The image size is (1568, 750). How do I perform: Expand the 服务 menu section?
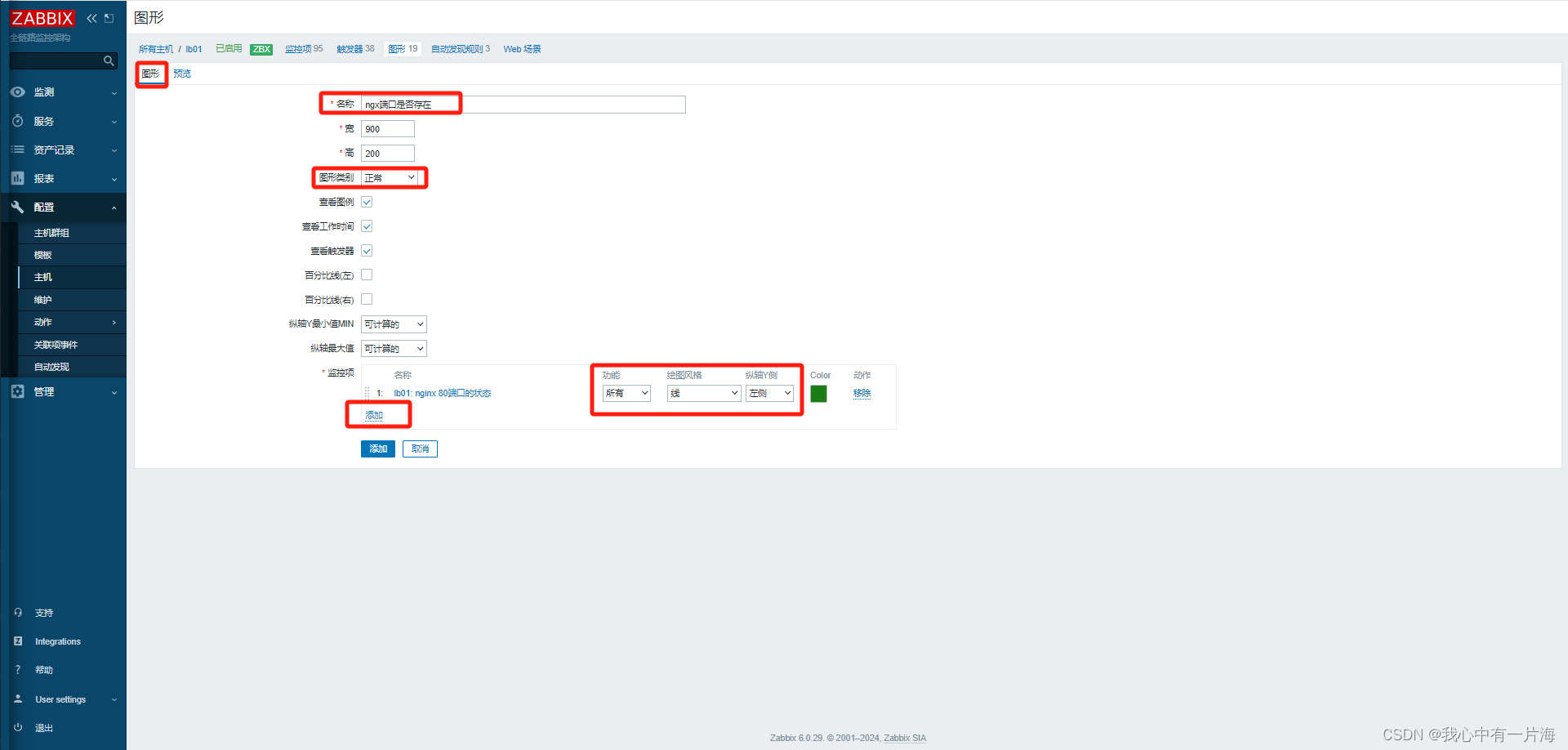point(114,122)
